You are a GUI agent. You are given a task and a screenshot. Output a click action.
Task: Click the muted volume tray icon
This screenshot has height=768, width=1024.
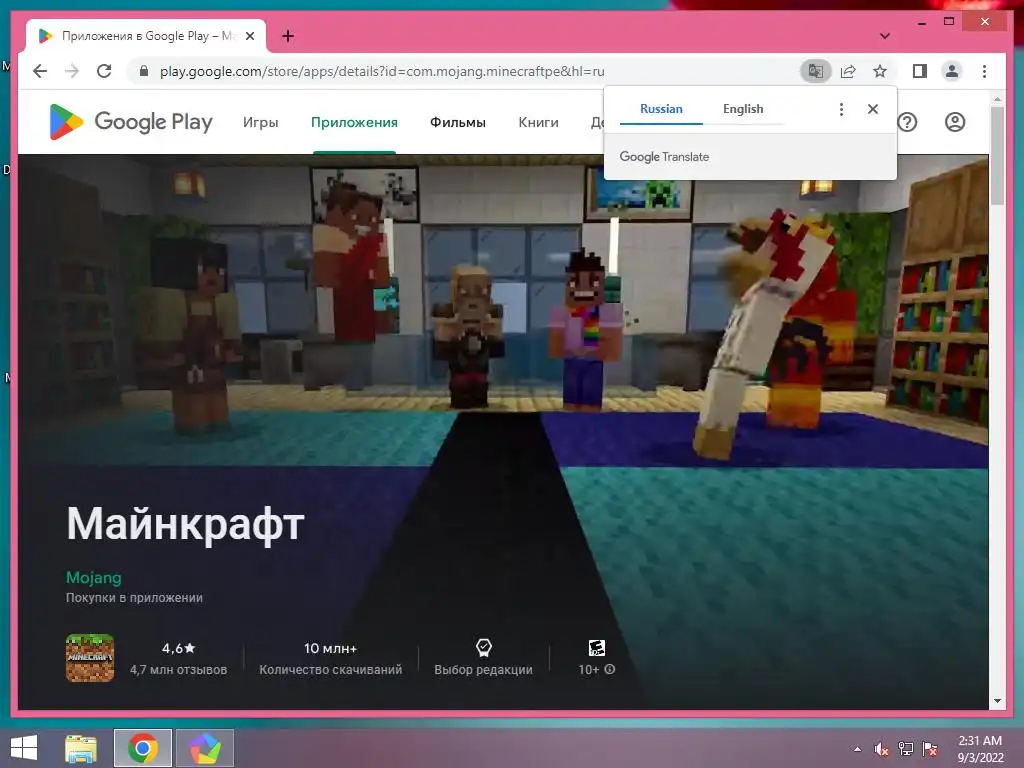pos(882,749)
